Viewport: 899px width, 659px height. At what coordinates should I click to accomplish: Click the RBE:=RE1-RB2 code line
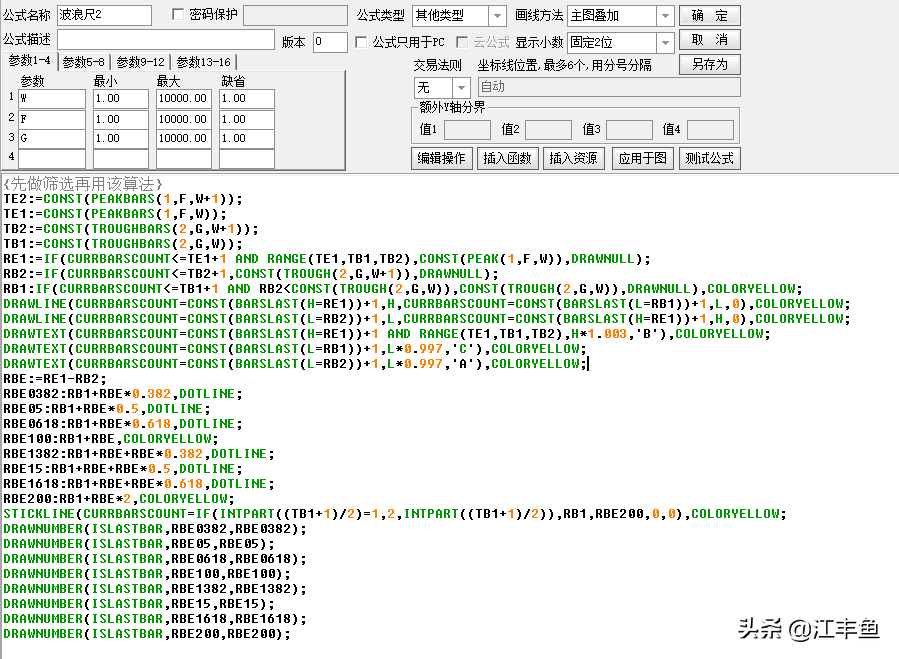[x=55, y=379]
